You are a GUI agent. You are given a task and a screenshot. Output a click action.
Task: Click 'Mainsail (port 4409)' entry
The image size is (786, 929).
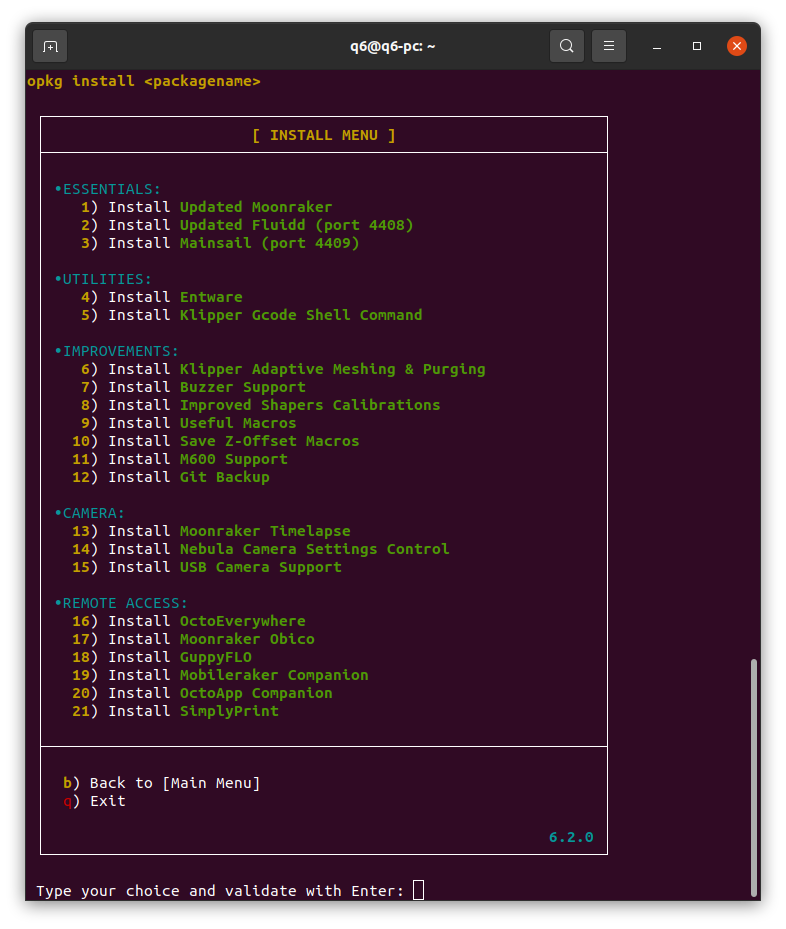(x=270, y=244)
